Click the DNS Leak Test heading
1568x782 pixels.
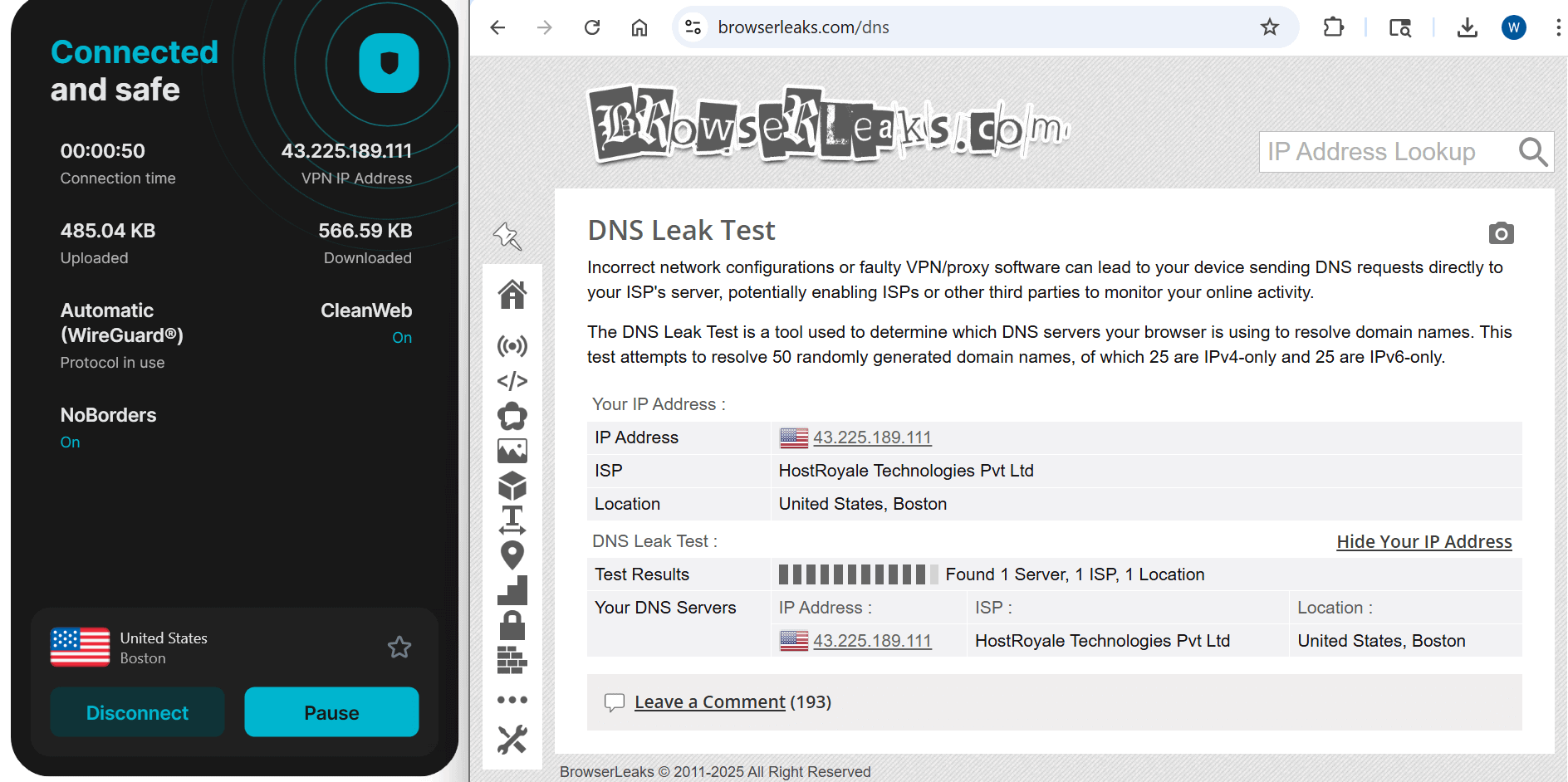tap(681, 230)
